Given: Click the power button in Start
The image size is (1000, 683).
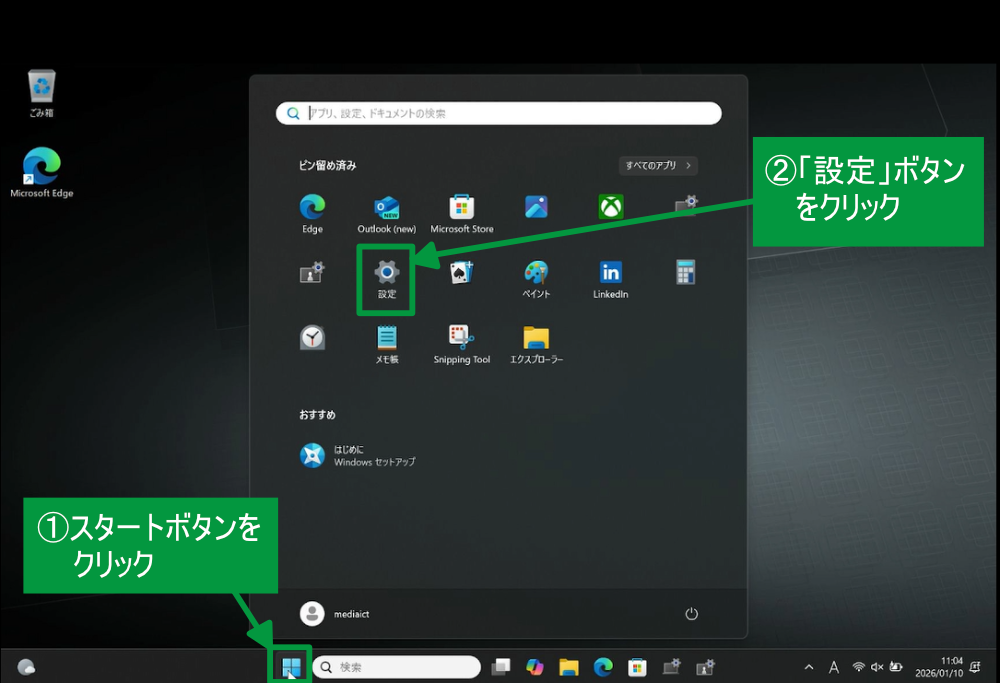Looking at the screenshot, I should (x=690, y=614).
